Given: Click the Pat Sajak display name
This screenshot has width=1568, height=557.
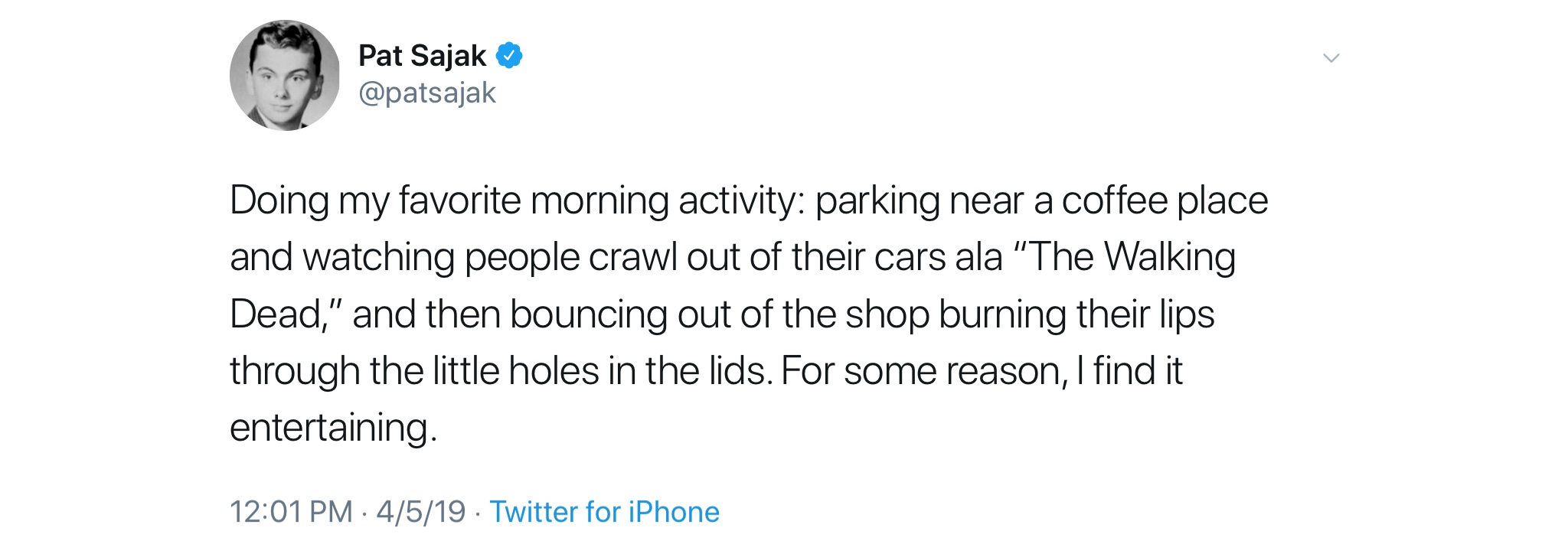Looking at the screenshot, I should [422, 56].
